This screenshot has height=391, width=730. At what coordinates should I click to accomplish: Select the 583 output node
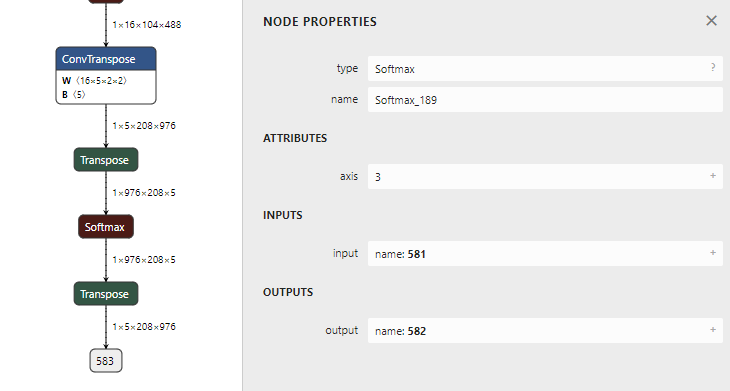point(106,361)
